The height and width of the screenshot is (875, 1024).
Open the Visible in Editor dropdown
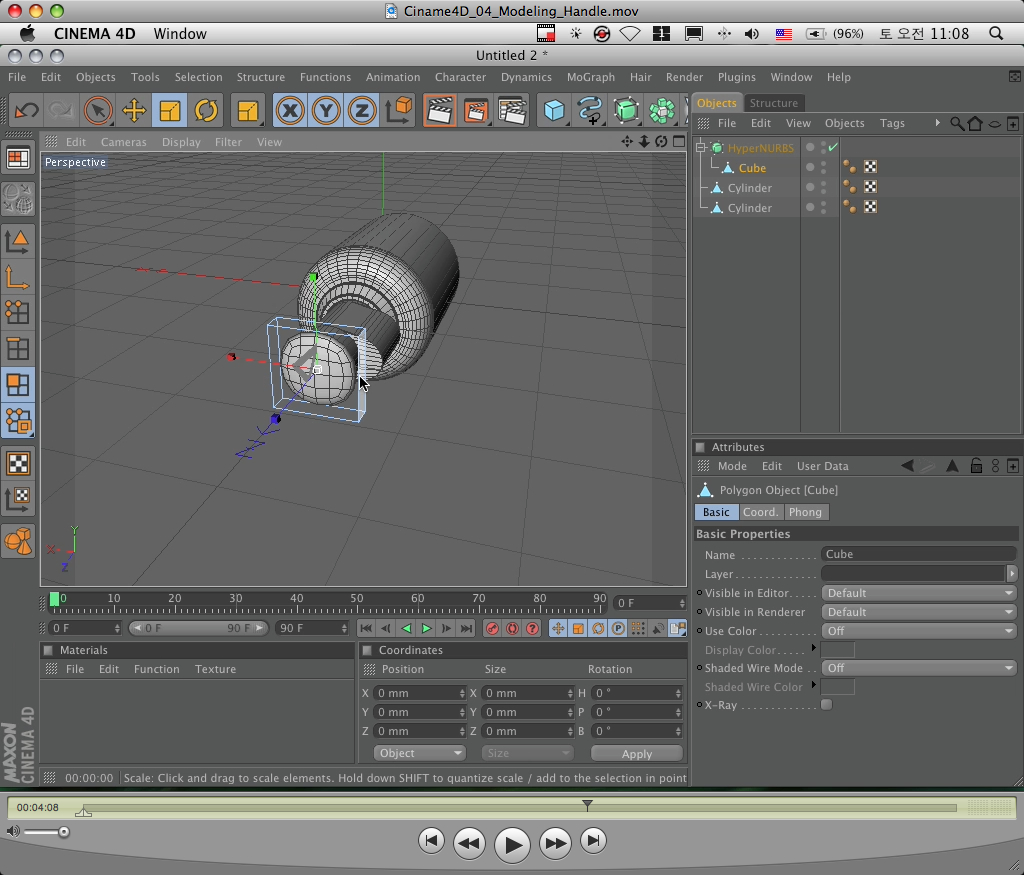click(x=918, y=593)
